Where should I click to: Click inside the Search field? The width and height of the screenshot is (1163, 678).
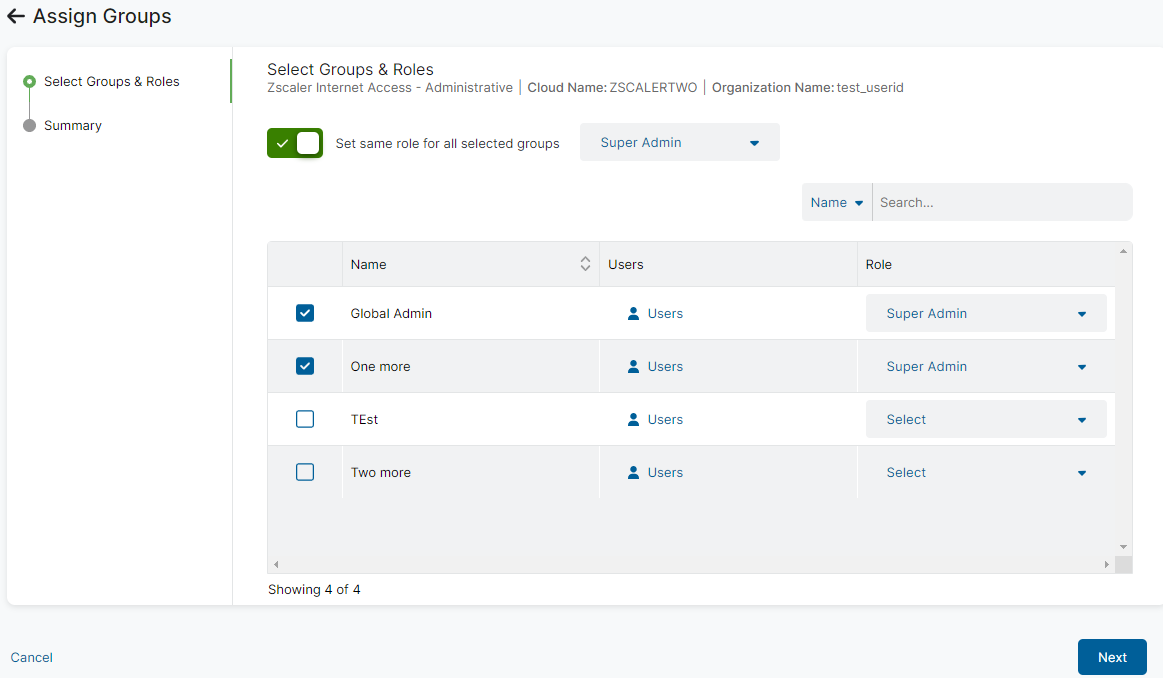coord(1000,201)
